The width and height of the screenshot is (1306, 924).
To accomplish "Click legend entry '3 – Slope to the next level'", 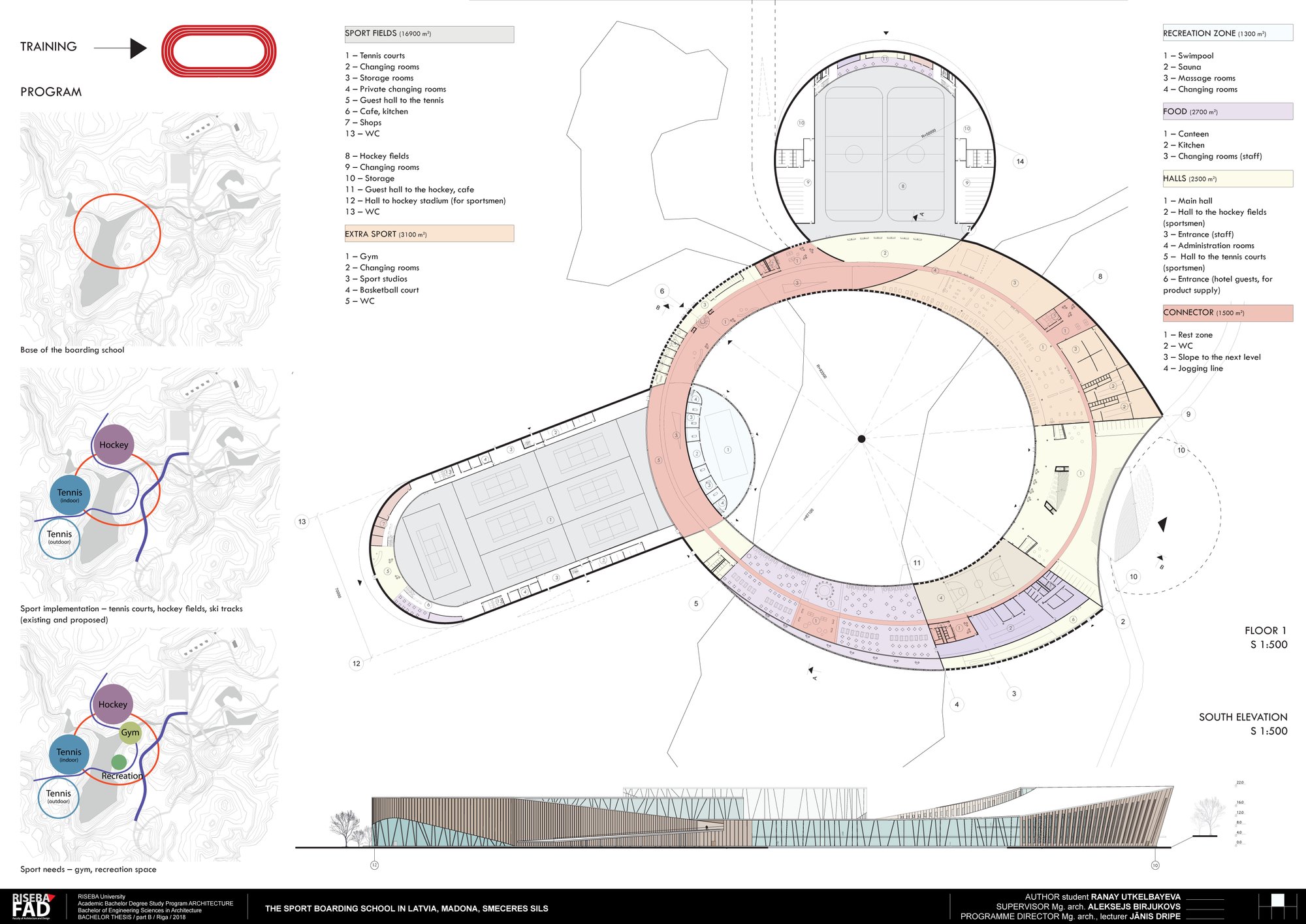I will [1212, 357].
